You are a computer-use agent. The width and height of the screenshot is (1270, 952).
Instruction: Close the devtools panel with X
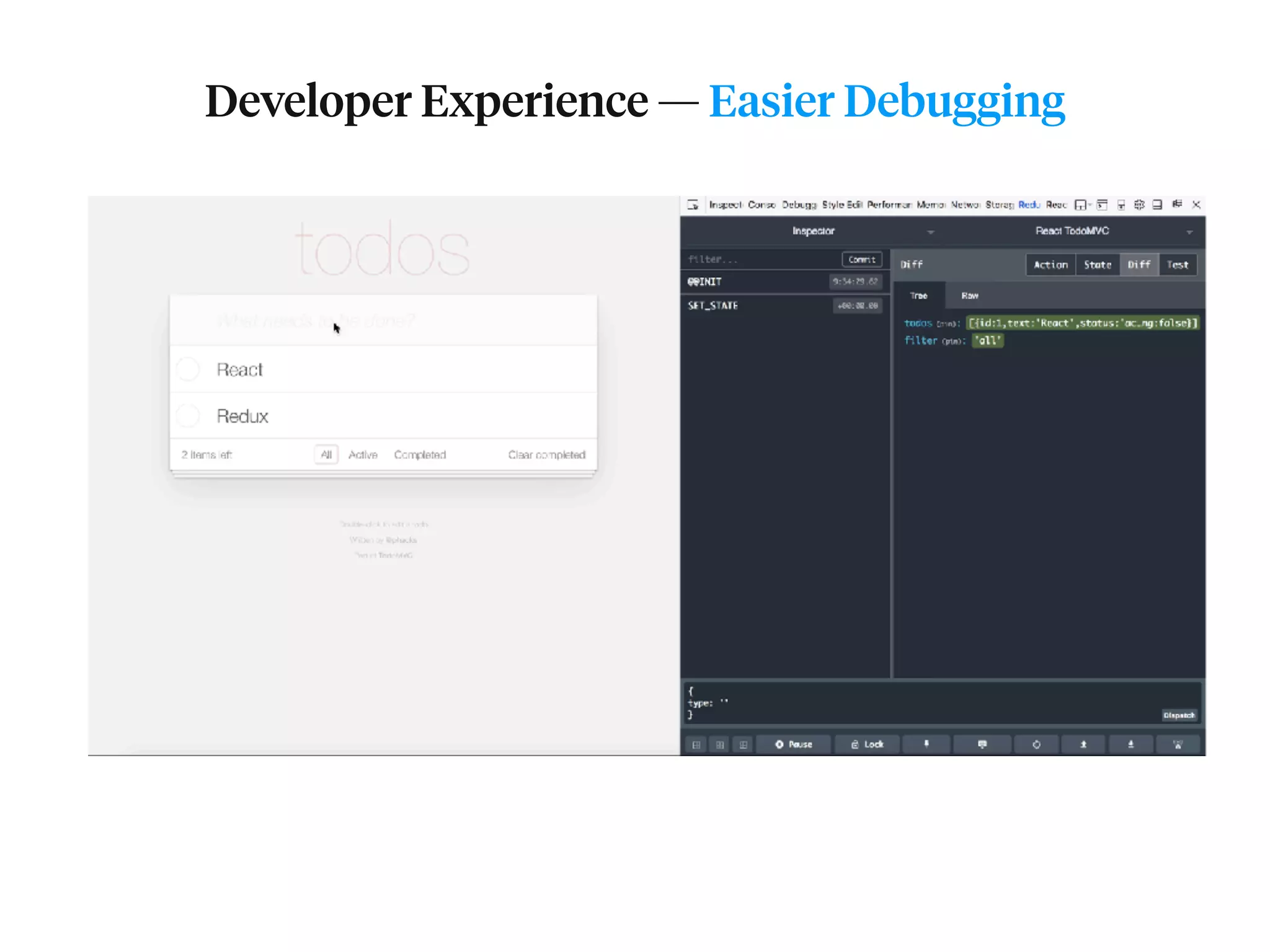(1196, 205)
